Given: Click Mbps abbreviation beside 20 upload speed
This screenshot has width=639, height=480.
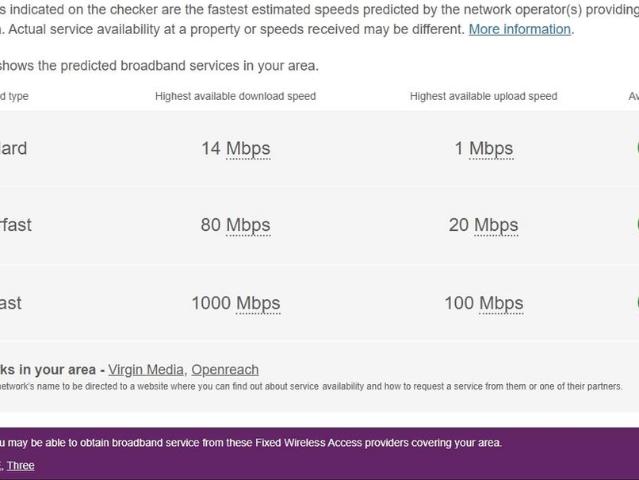Looking at the screenshot, I should [496, 225].
